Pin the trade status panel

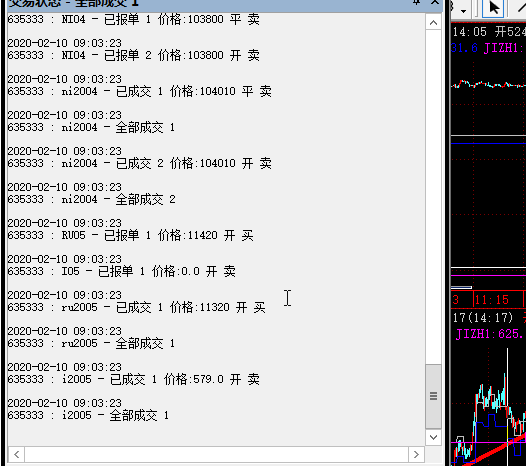[x=416, y=2]
